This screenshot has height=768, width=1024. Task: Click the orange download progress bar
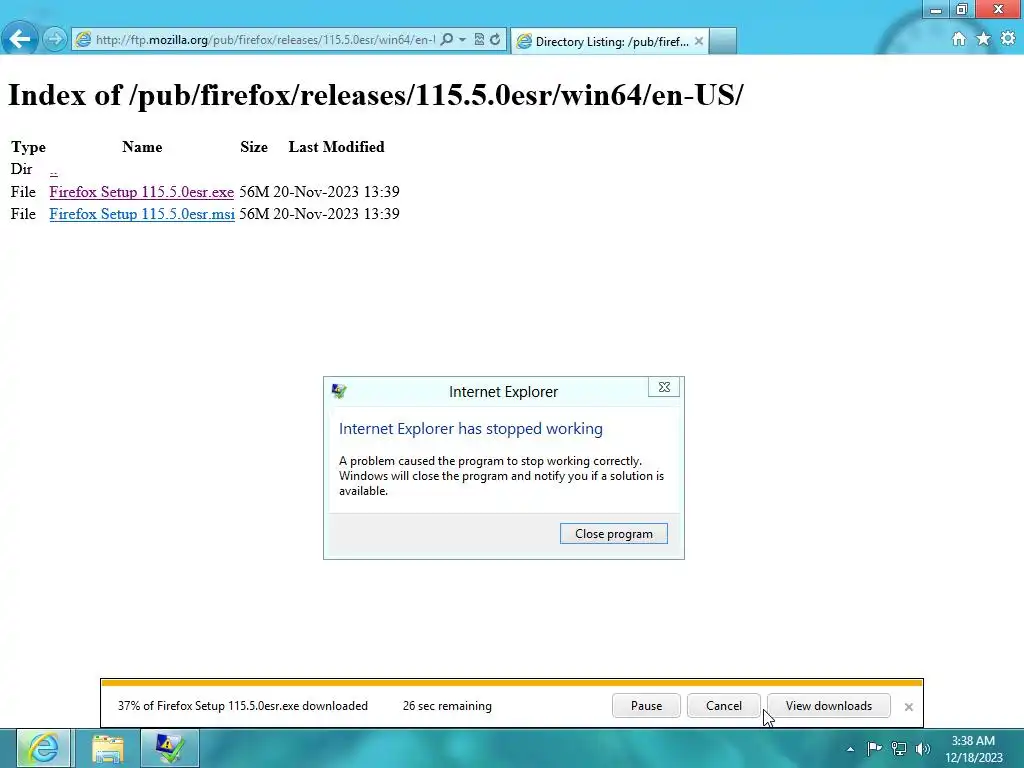(x=512, y=683)
